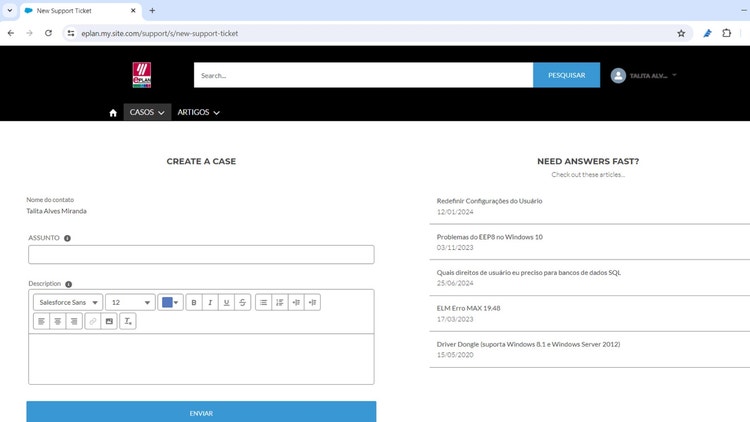Image resolution: width=750 pixels, height=422 pixels.
Task: Align description text left
Action: 41,321
